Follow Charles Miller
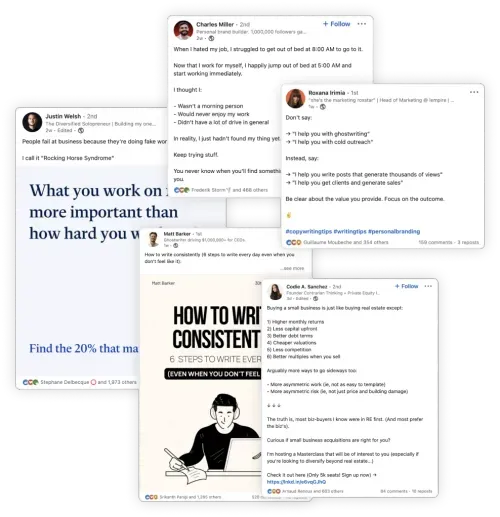500x517 pixels. tap(337, 24)
